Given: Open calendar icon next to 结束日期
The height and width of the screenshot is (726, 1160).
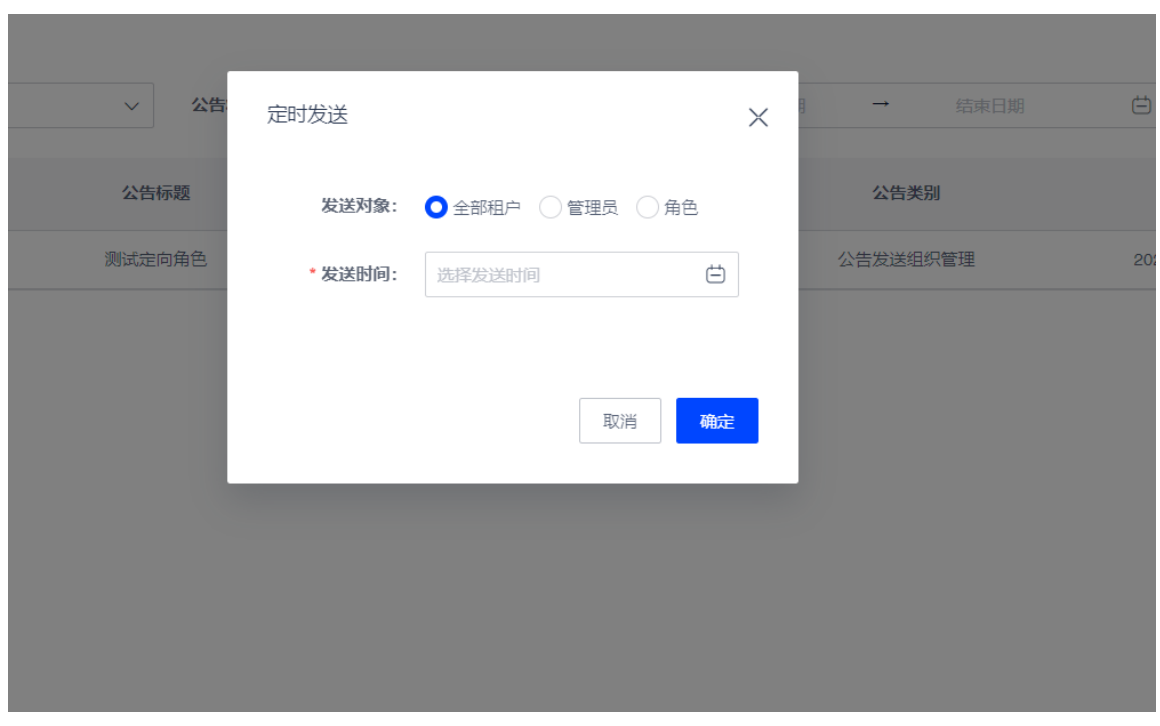Looking at the screenshot, I should coord(1141,105).
